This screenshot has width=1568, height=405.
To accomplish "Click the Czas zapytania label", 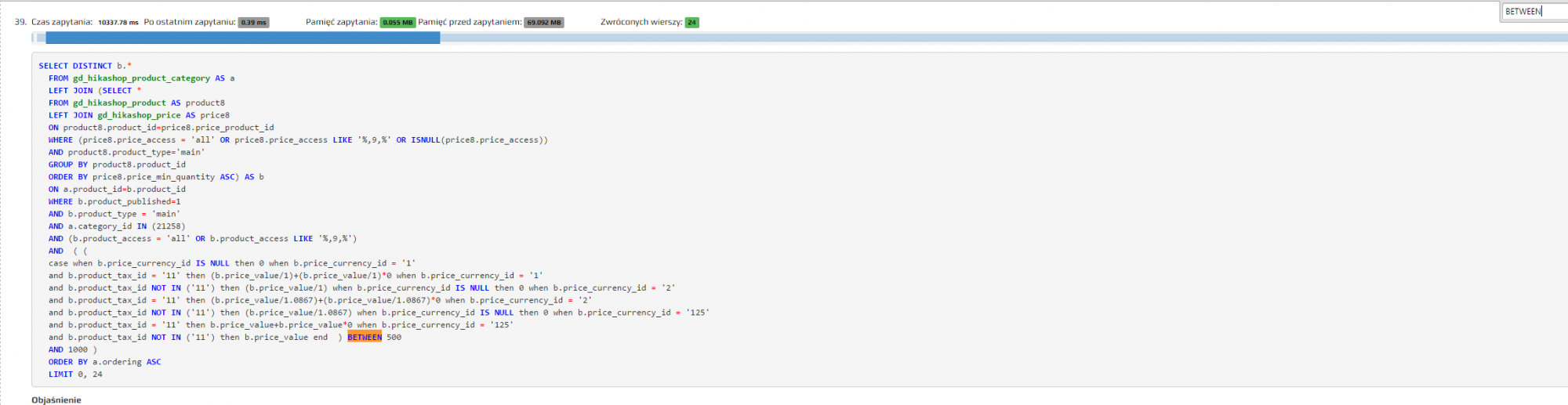I will click(x=62, y=22).
